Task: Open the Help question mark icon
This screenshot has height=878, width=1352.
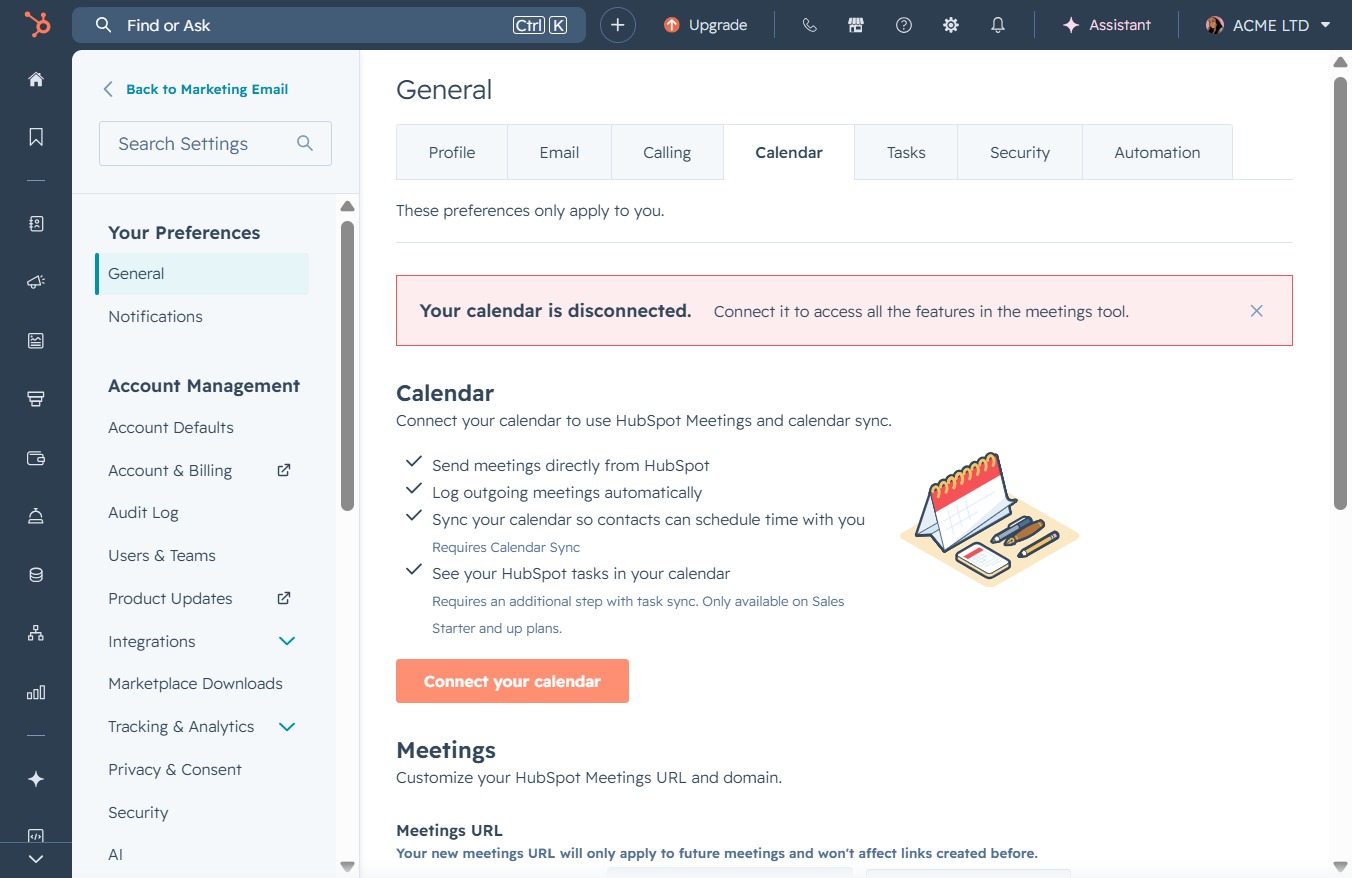Action: click(x=904, y=25)
